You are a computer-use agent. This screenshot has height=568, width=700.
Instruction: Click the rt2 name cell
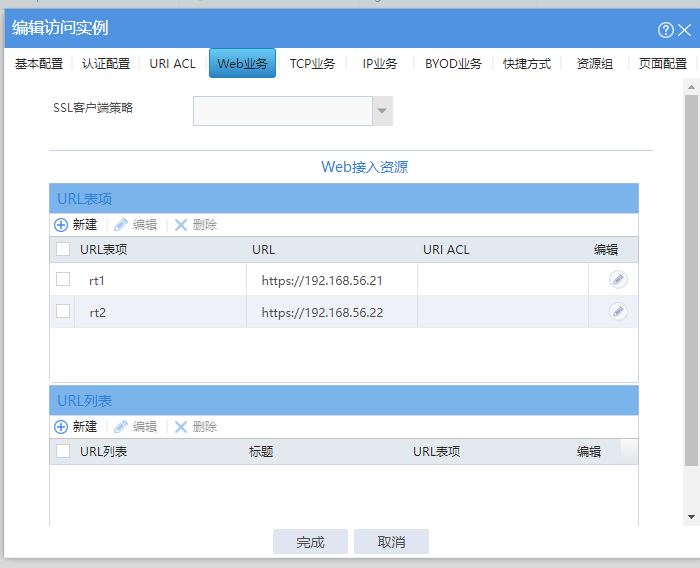point(160,312)
